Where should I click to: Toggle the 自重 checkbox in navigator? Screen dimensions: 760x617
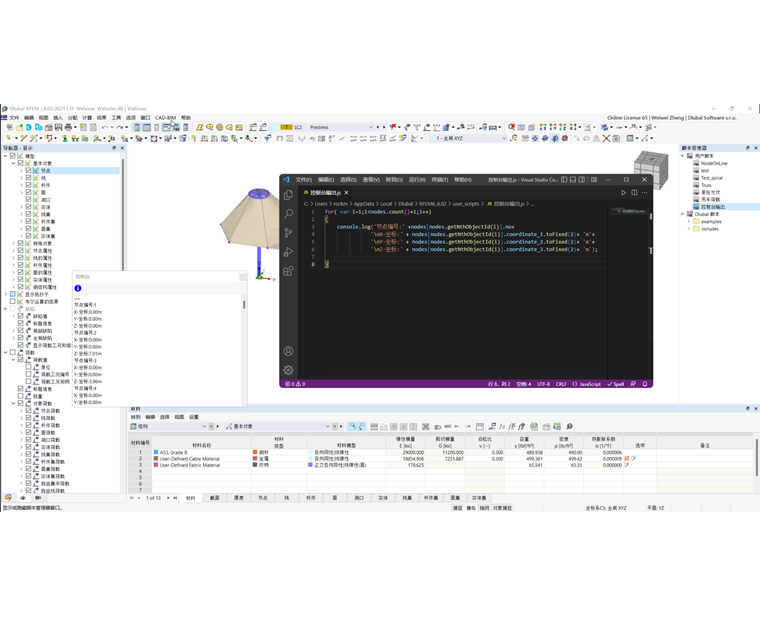tap(20, 396)
